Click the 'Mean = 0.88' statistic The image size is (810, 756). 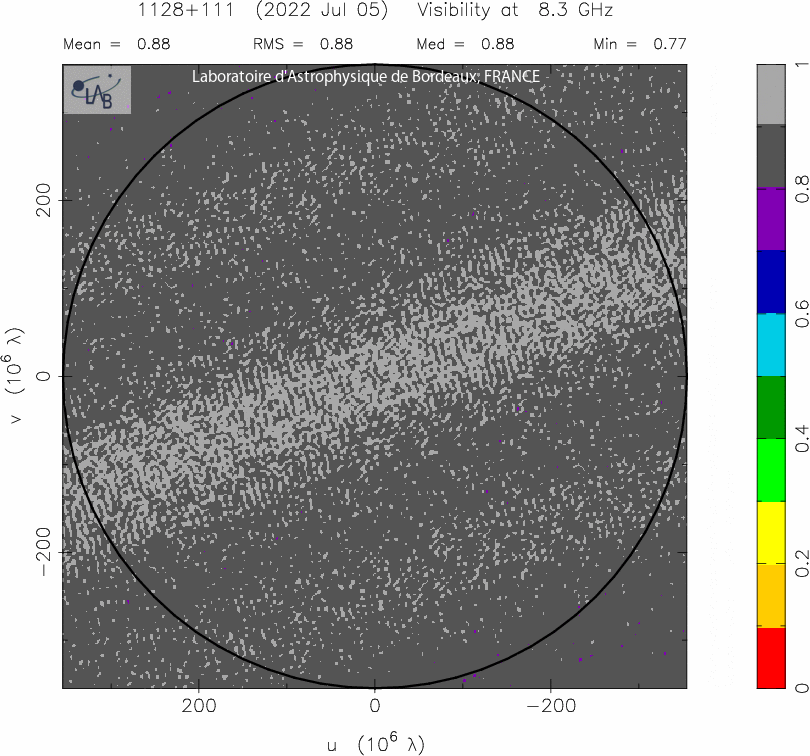tap(117, 44)
